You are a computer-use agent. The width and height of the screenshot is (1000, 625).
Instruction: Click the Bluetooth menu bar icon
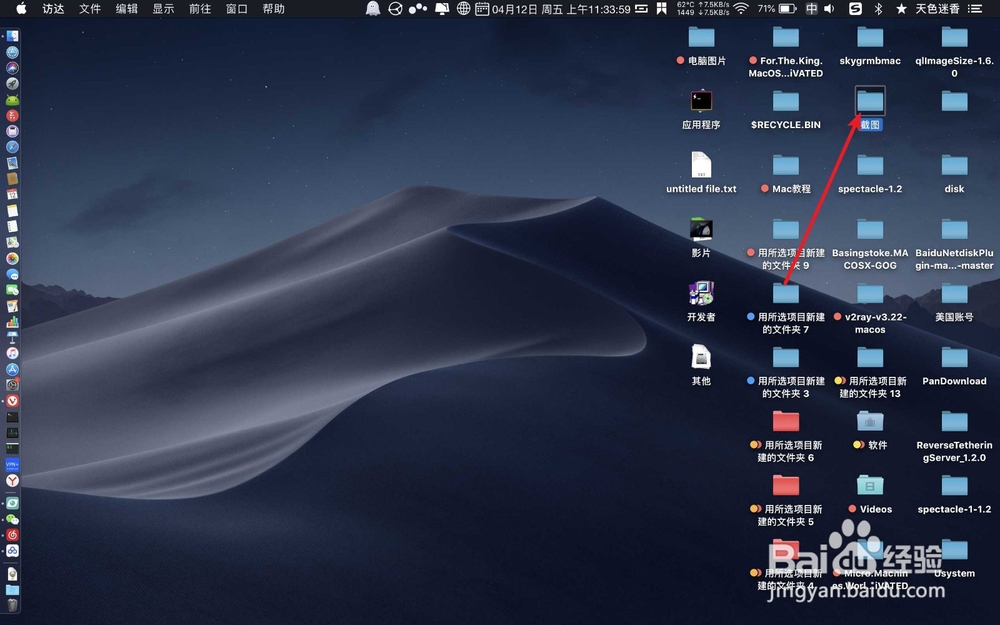tap(878, 8)
